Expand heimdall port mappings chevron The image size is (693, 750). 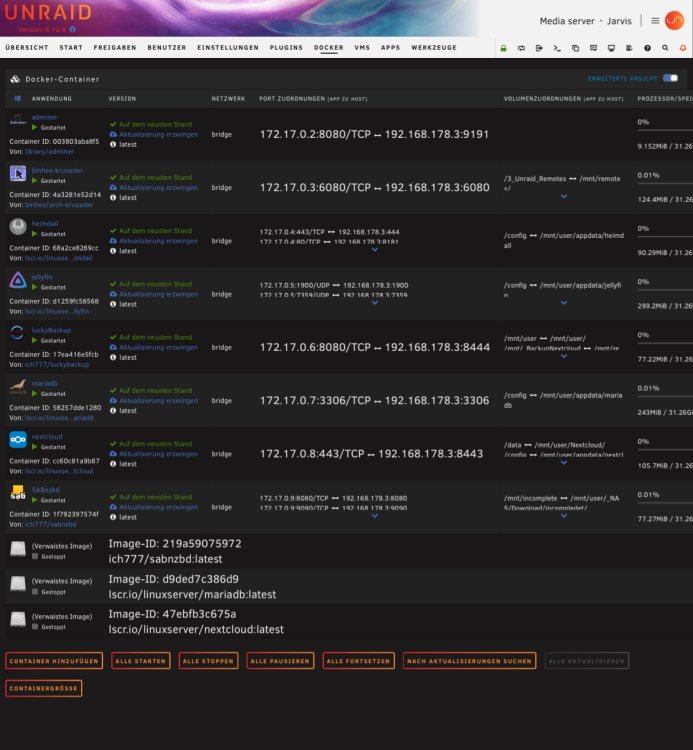[375, 250]
